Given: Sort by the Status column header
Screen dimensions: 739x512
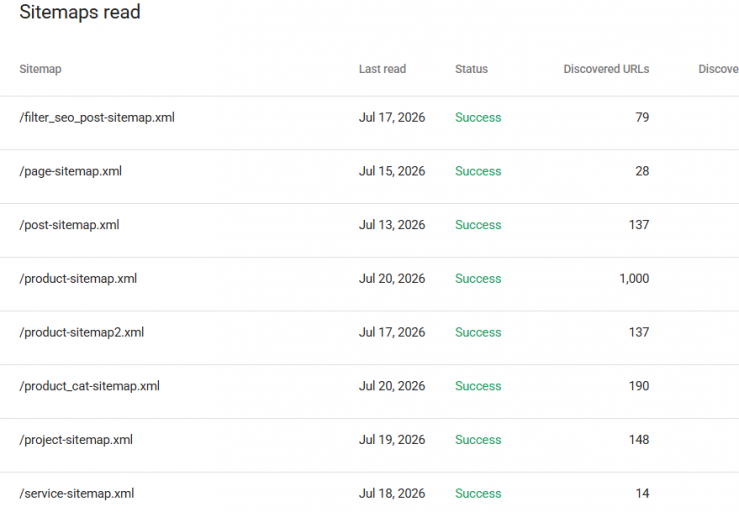Looking at the screenshot, I should [x=471, y=69].
